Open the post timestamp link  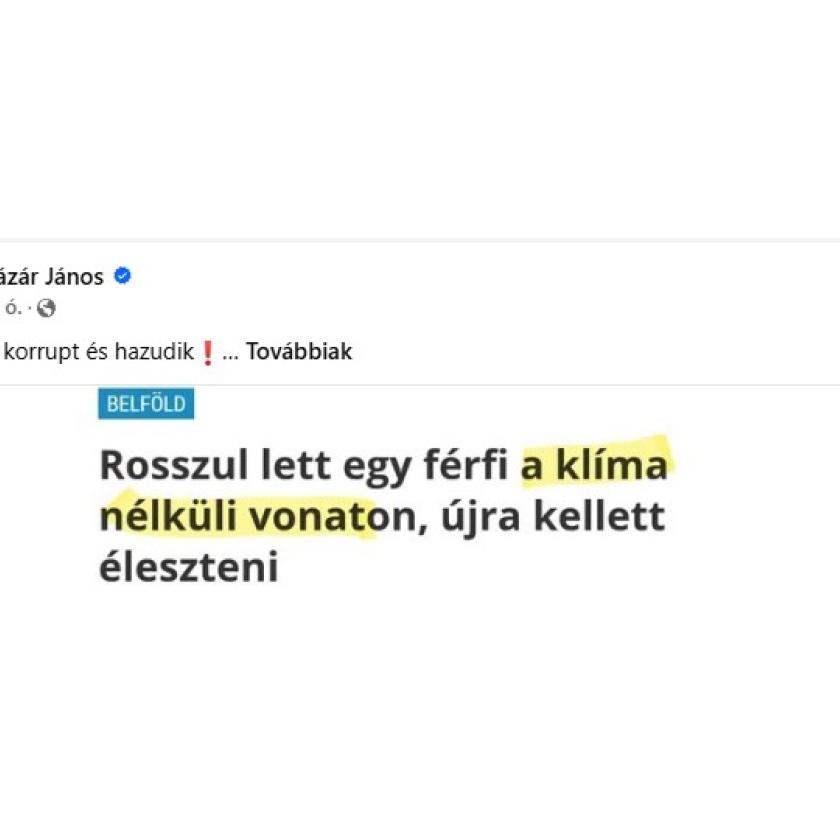click(x=12, y=309)
